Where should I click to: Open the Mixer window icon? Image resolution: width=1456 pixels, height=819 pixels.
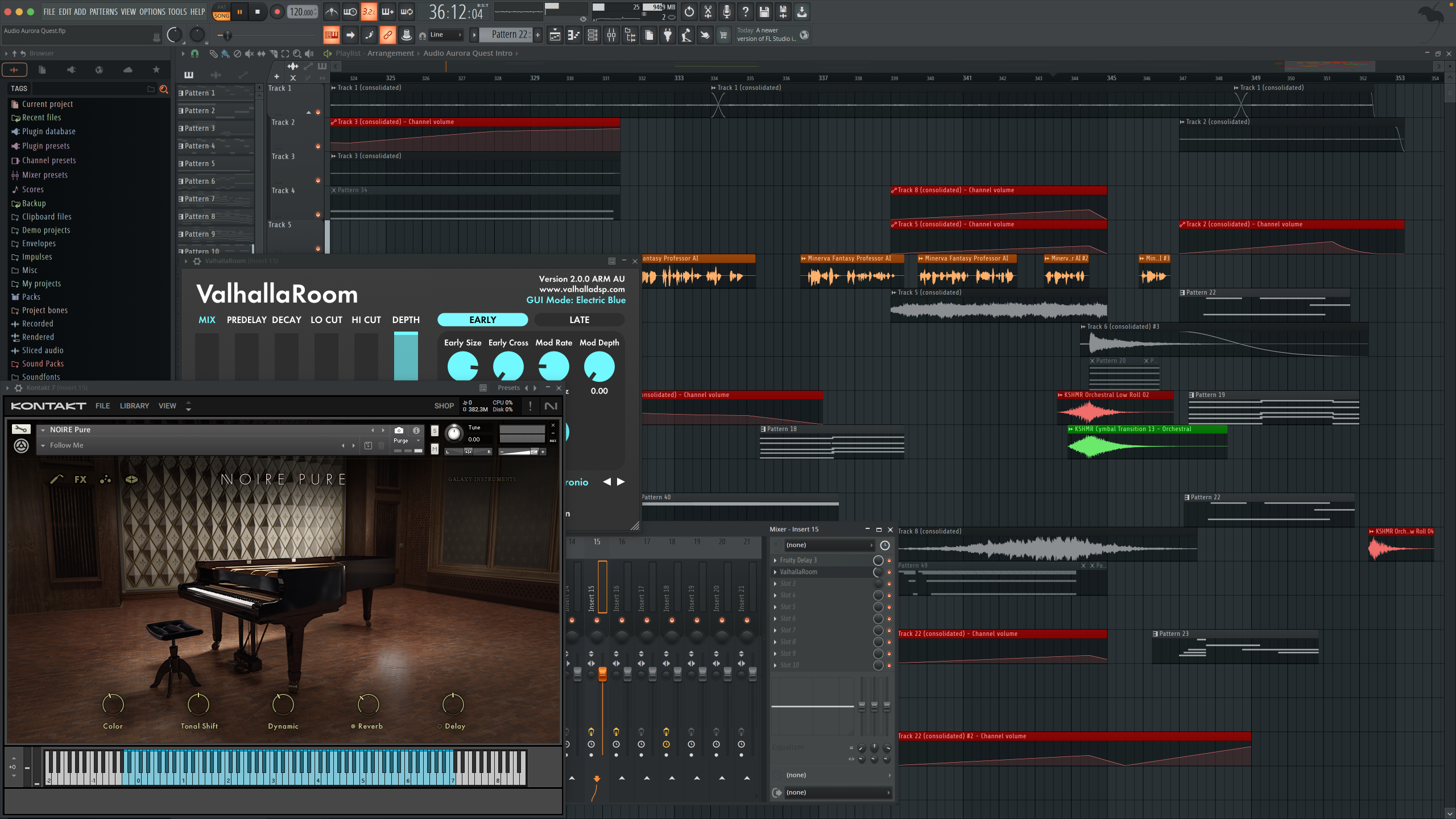coord(611,35)
